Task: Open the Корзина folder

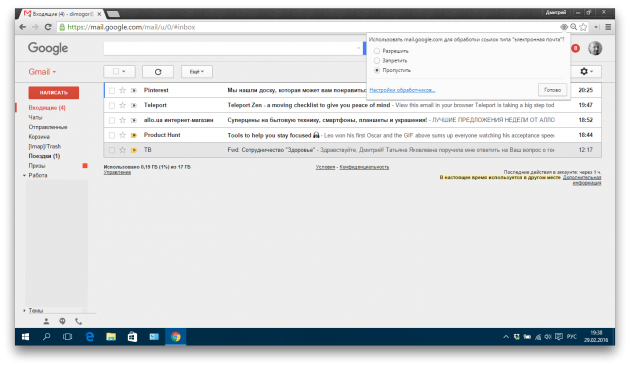Action: click(x=39, y=137)
